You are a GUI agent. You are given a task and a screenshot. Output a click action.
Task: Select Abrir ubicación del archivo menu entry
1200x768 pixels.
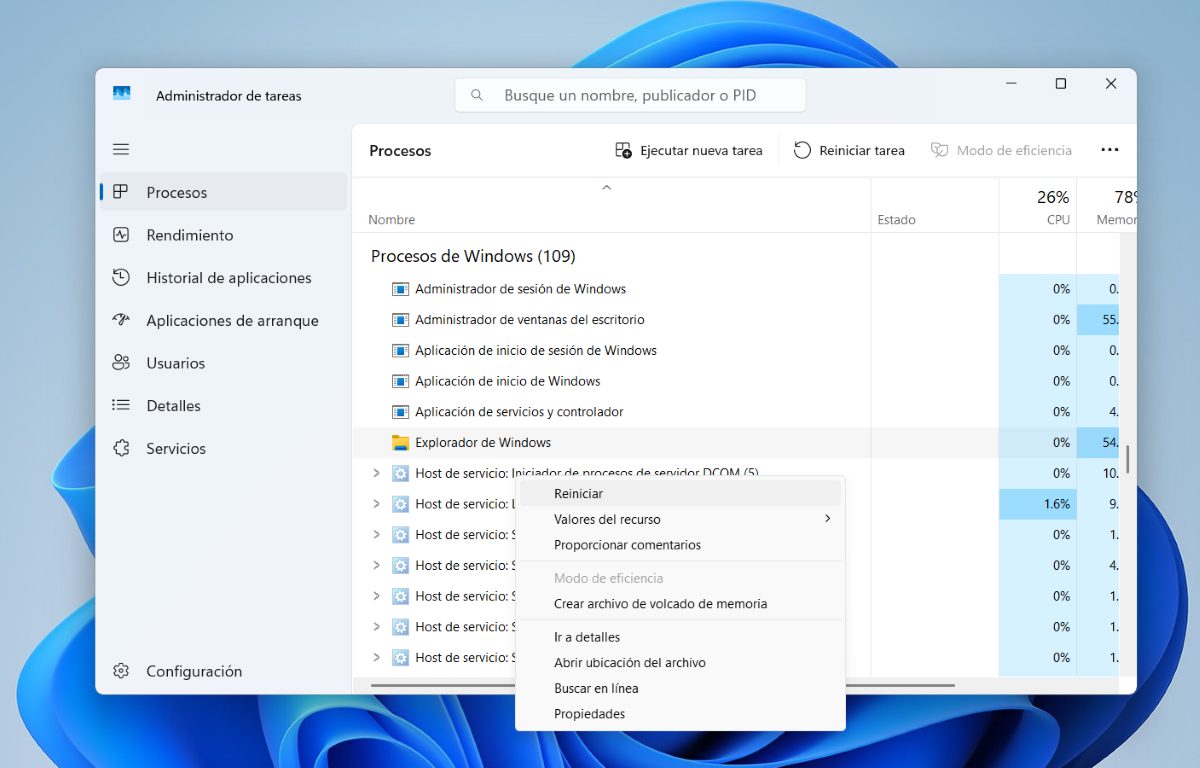[630, 663]
